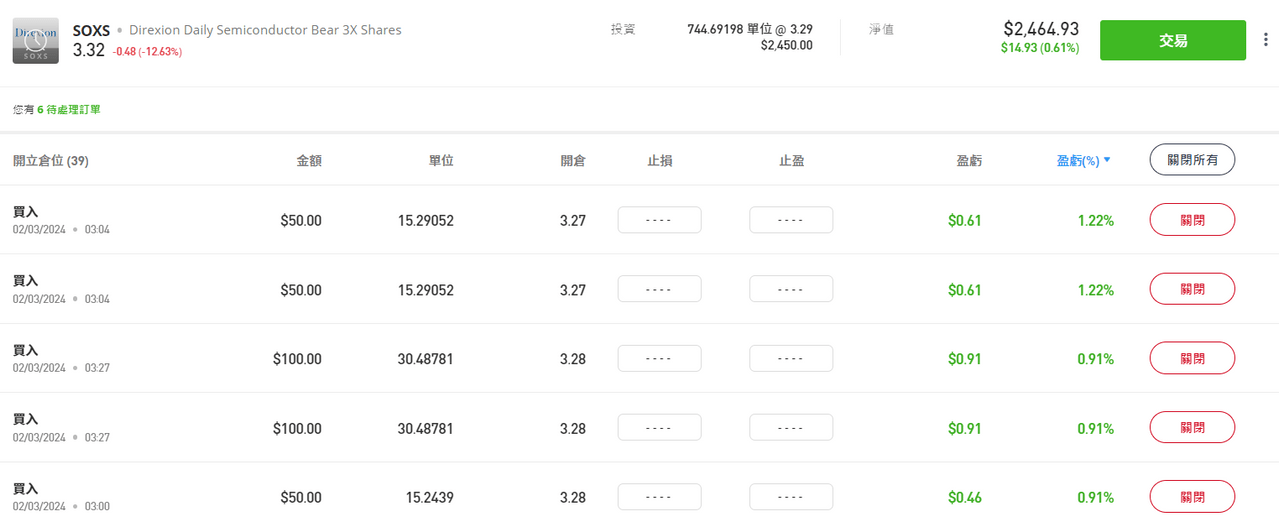The width and height of the screenshot is (1279, 527).
Task: Sort by 金額 amount column header
Action: 309,160
